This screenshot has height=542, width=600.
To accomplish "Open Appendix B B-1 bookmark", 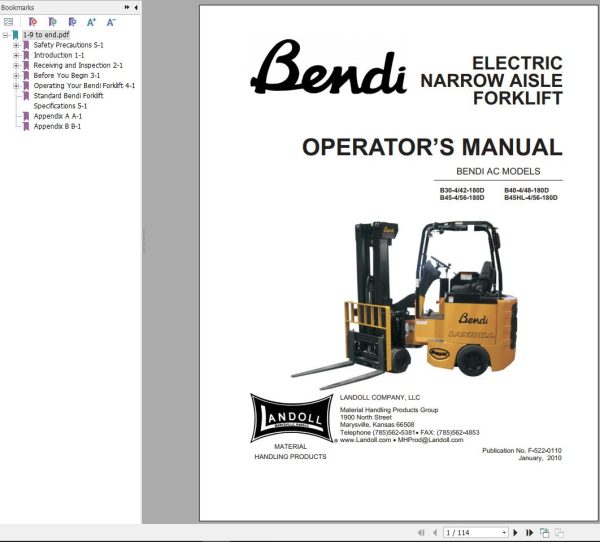I will pos(57,126).
